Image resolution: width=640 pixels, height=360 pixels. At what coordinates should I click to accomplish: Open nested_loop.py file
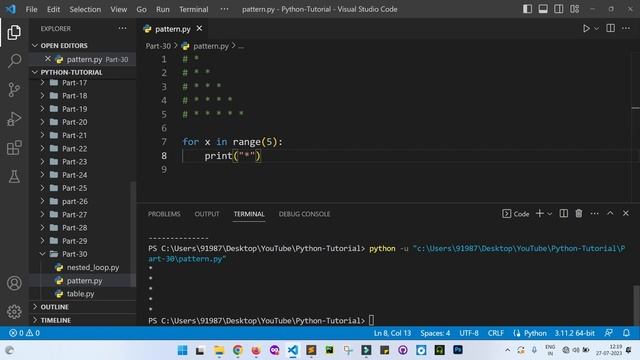[93, 267]
